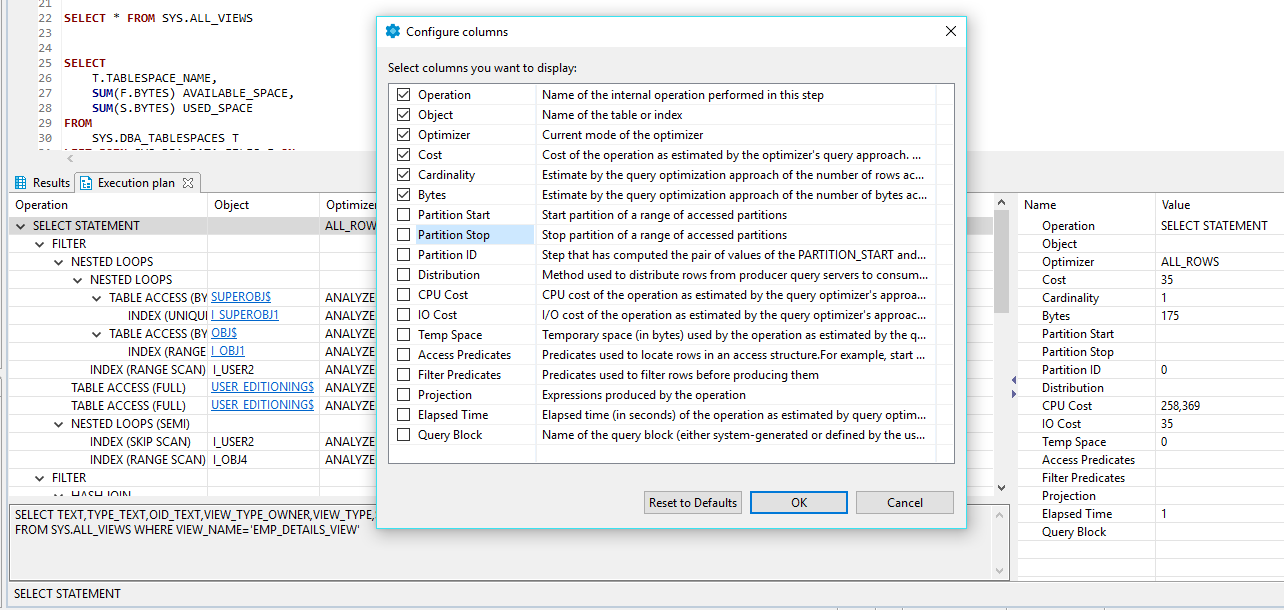Screen dimensions: 1284x610
Task: Collapse the NESTED LOOPS (SEMI) node
Action: (58, 423)
